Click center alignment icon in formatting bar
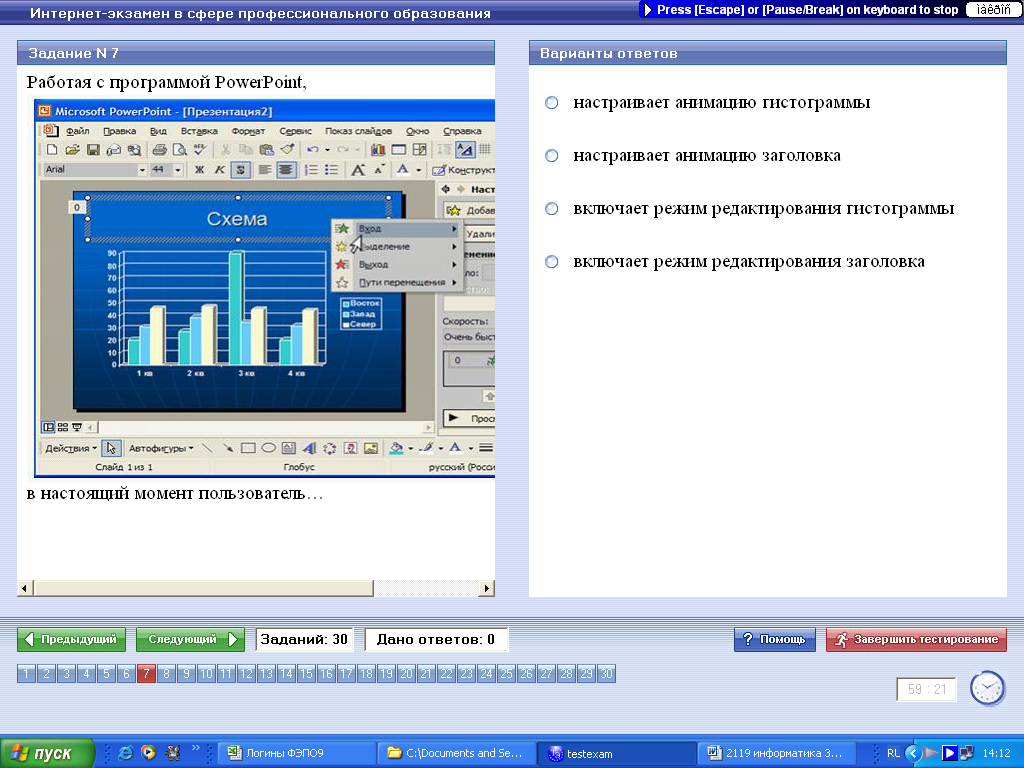The image size is (1024, 768). tap(285, 170)
